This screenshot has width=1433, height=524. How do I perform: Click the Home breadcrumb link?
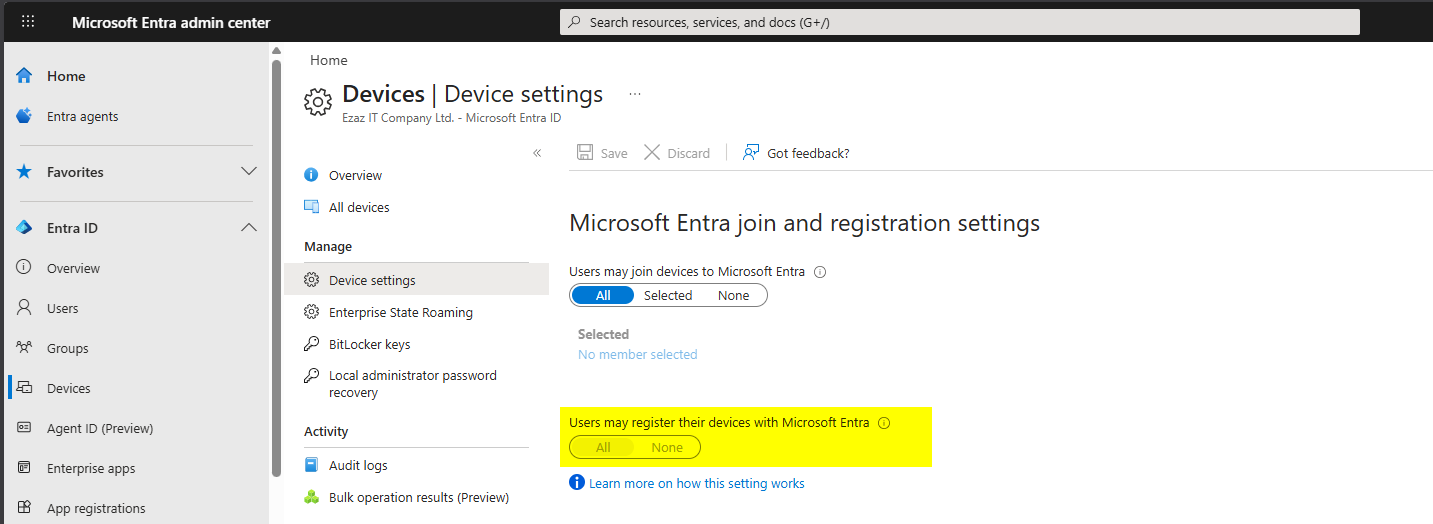[x=329, y=60]
